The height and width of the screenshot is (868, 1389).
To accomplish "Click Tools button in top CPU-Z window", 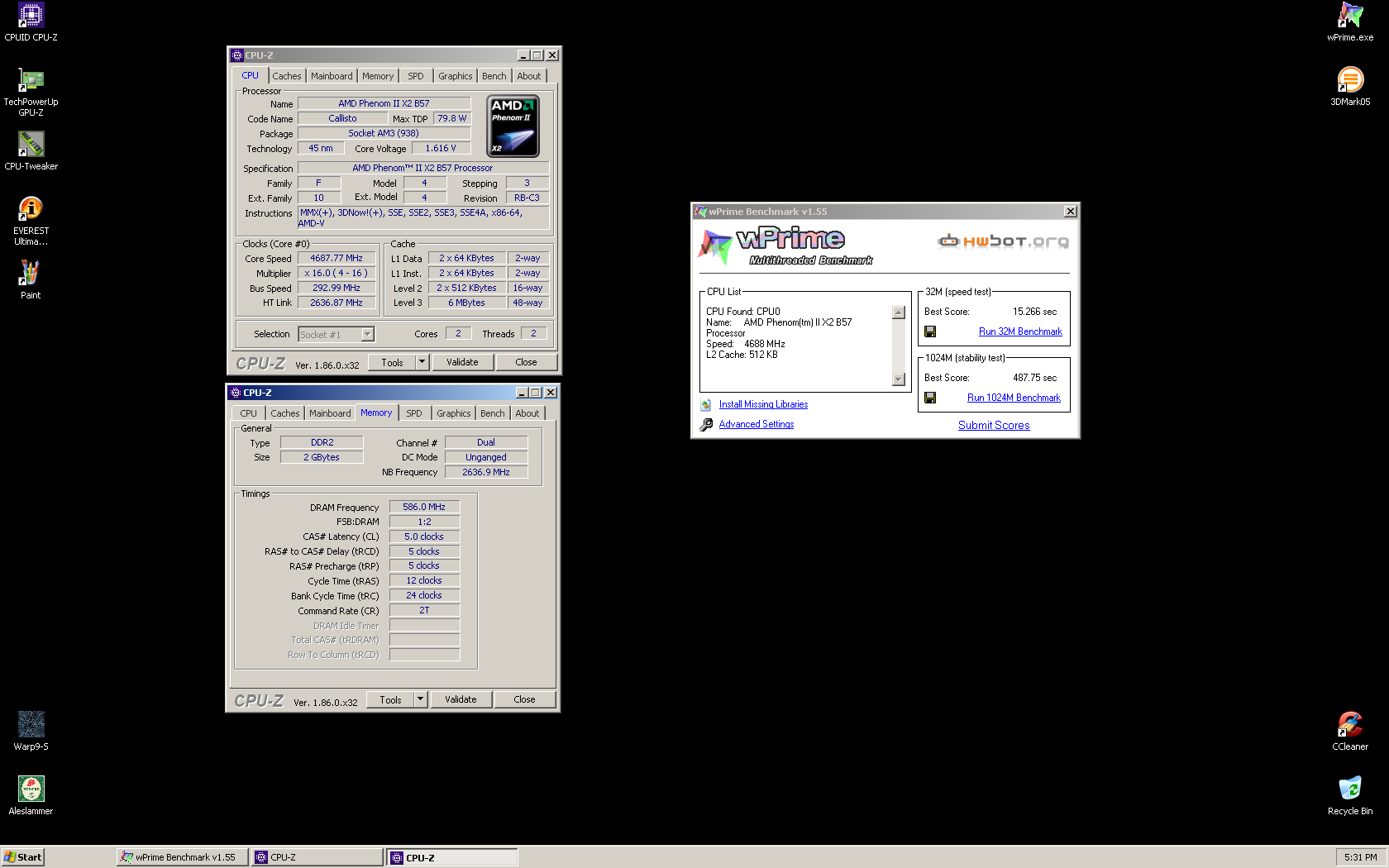I will pos(393,362).
